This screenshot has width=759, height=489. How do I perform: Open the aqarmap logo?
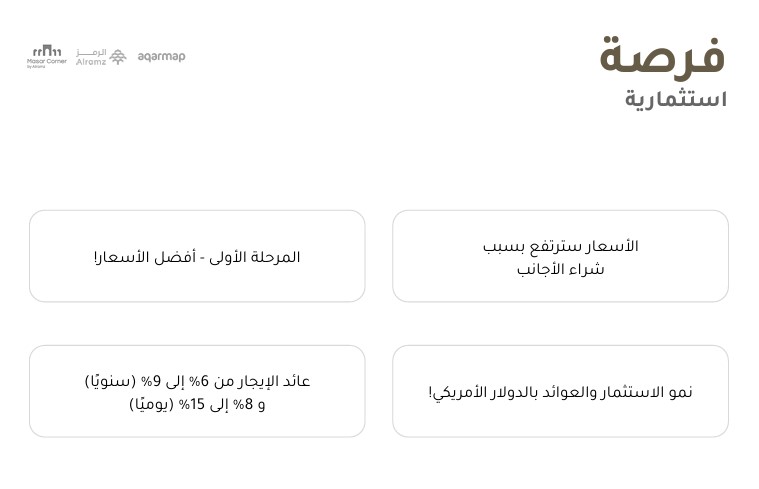161,56
